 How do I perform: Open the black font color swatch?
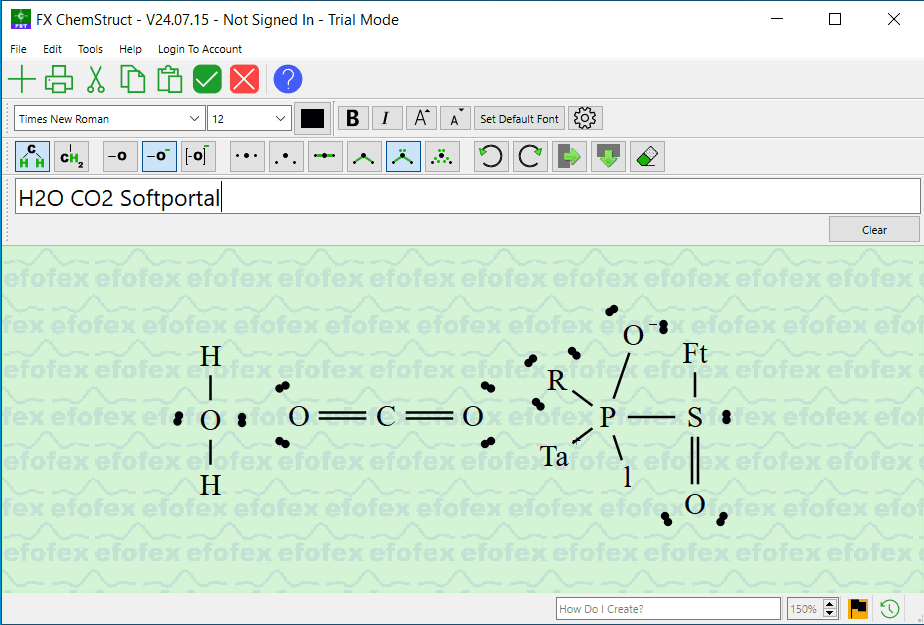[312, 118]
